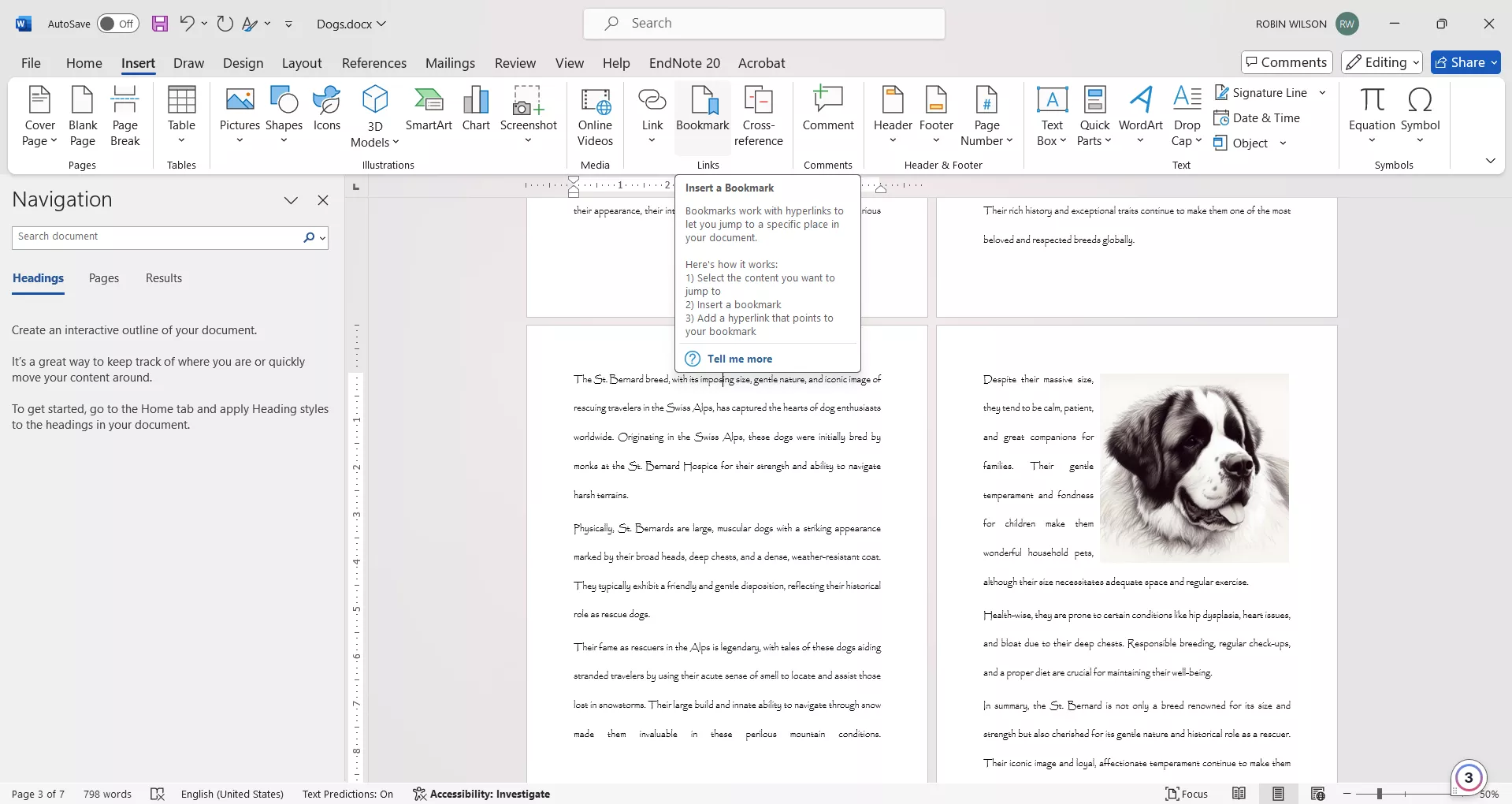Switch to the Pages tab in Navigation
The height and width of the screenshot is (804, 1512).
[x=104, y=278]
